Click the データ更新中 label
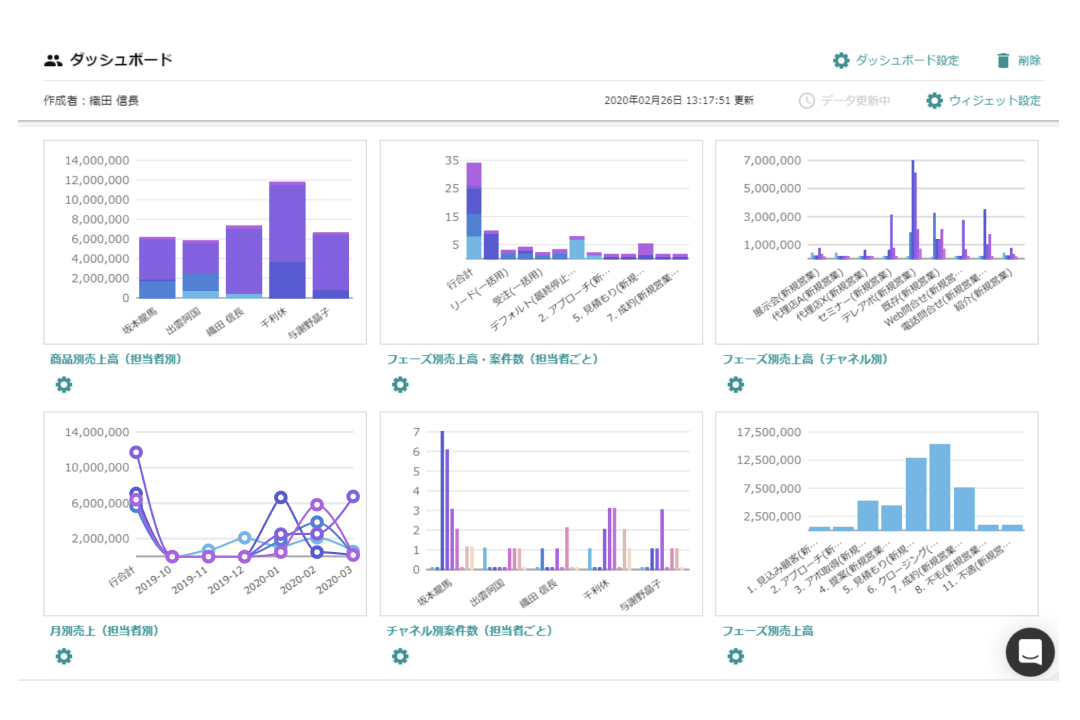 855,101
